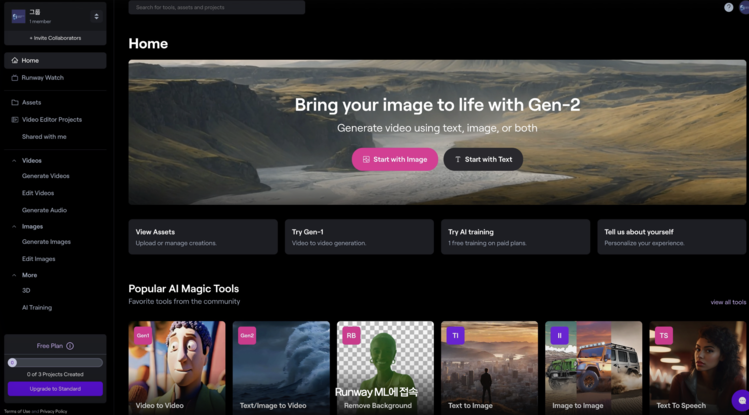This screenshot has height=415, width=749.
Task: Click the Gen-2 hero banner image
Action: [x=437, y=132]
